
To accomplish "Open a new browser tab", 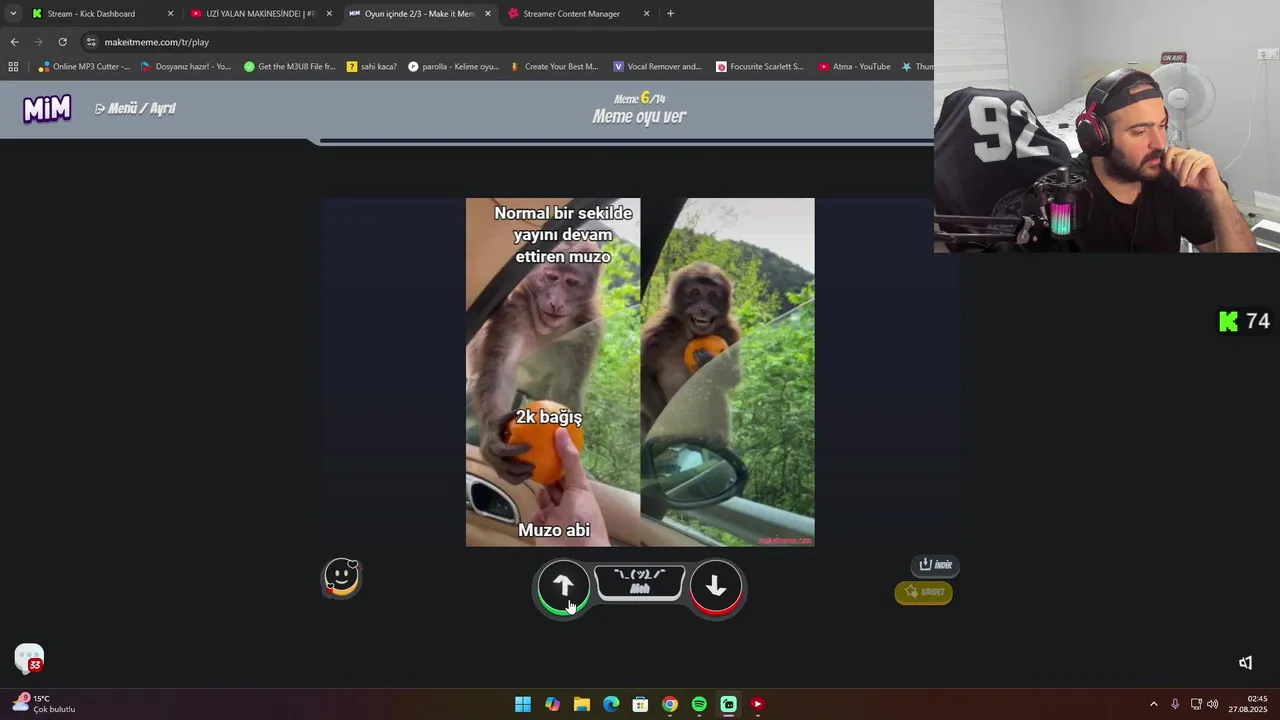I will [x=670, y=14].
